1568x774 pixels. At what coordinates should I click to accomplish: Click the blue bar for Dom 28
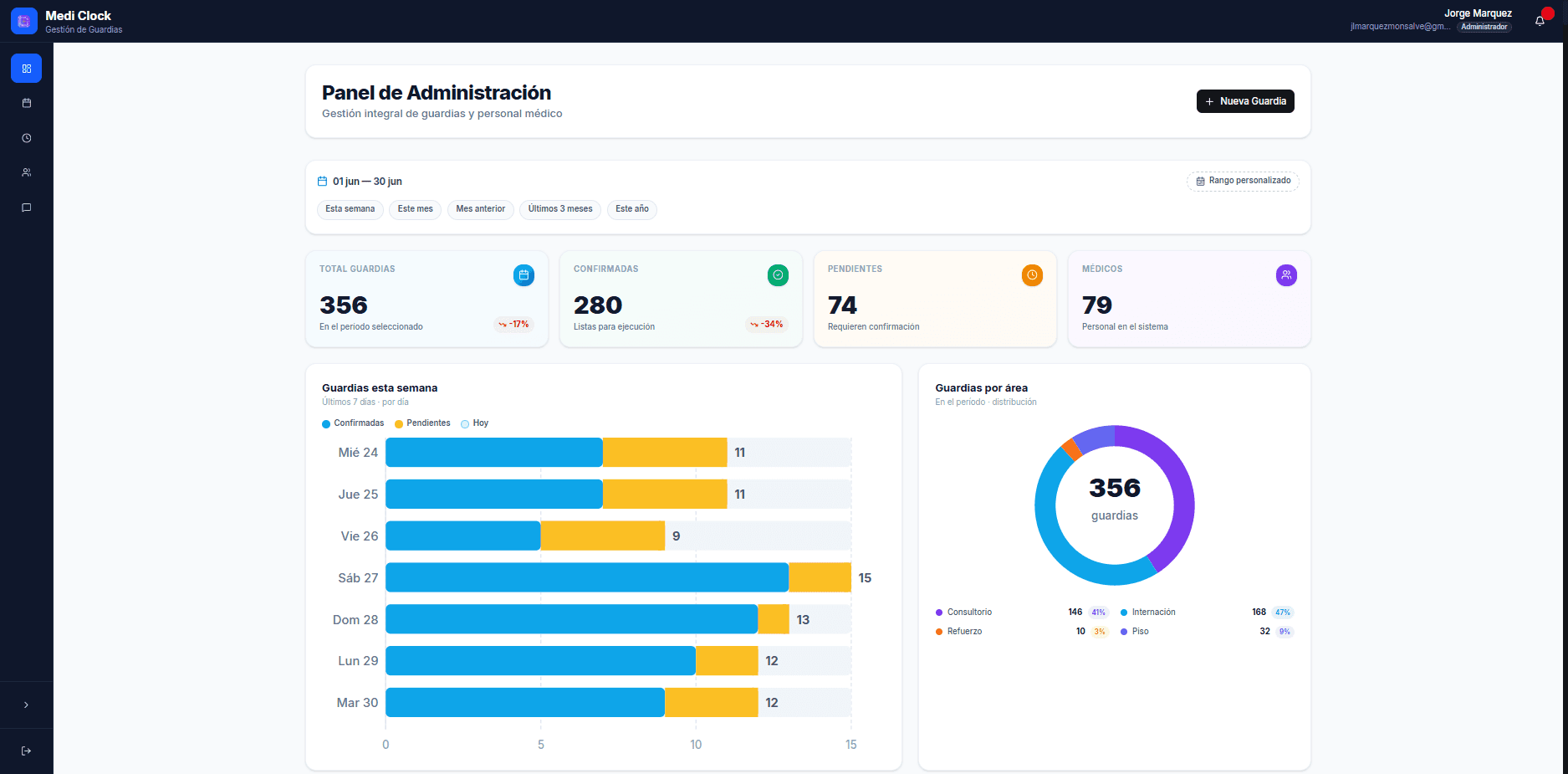[x=571, y=619]
